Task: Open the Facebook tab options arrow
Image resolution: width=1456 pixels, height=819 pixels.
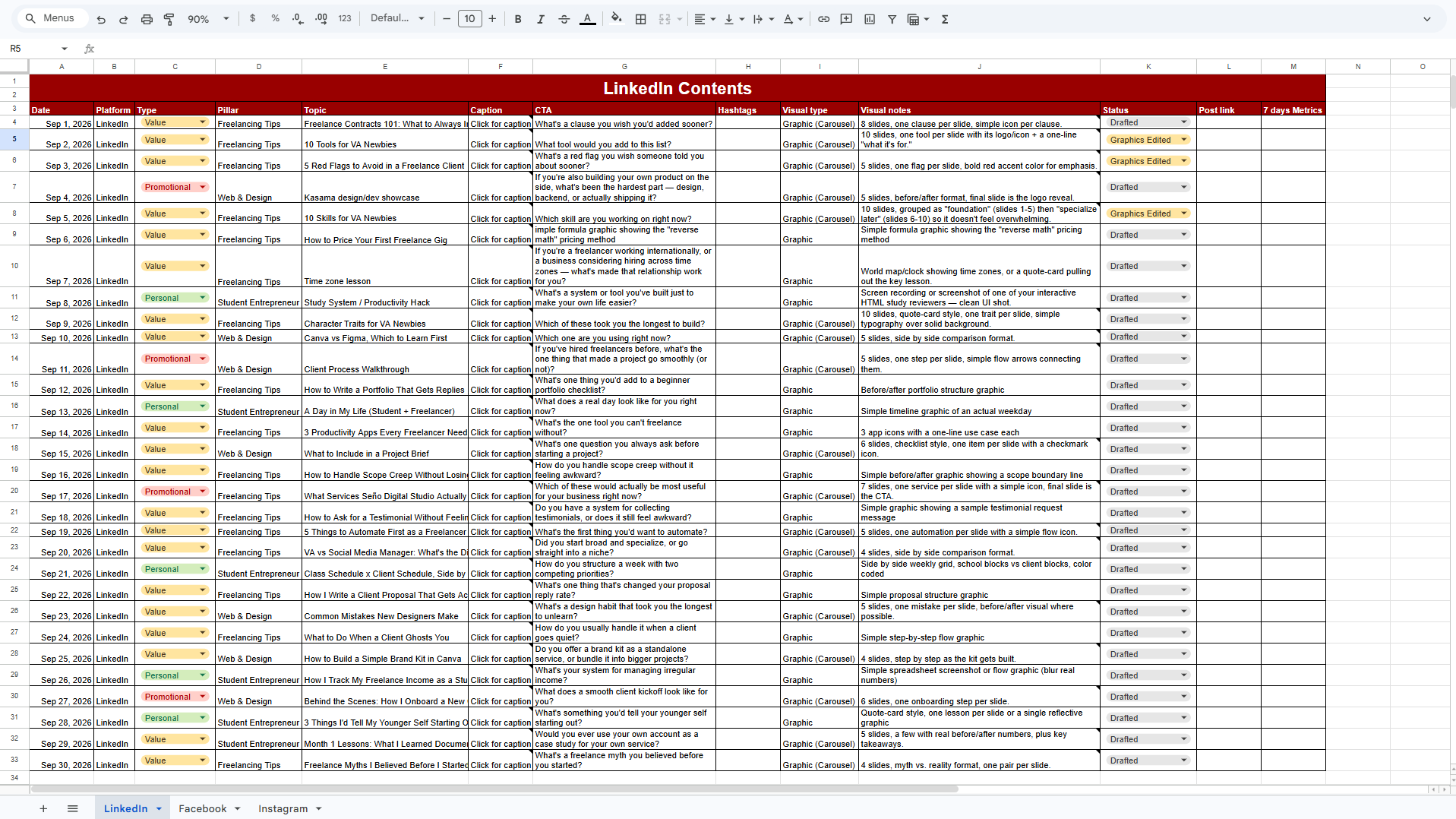Action: (238, 808)
